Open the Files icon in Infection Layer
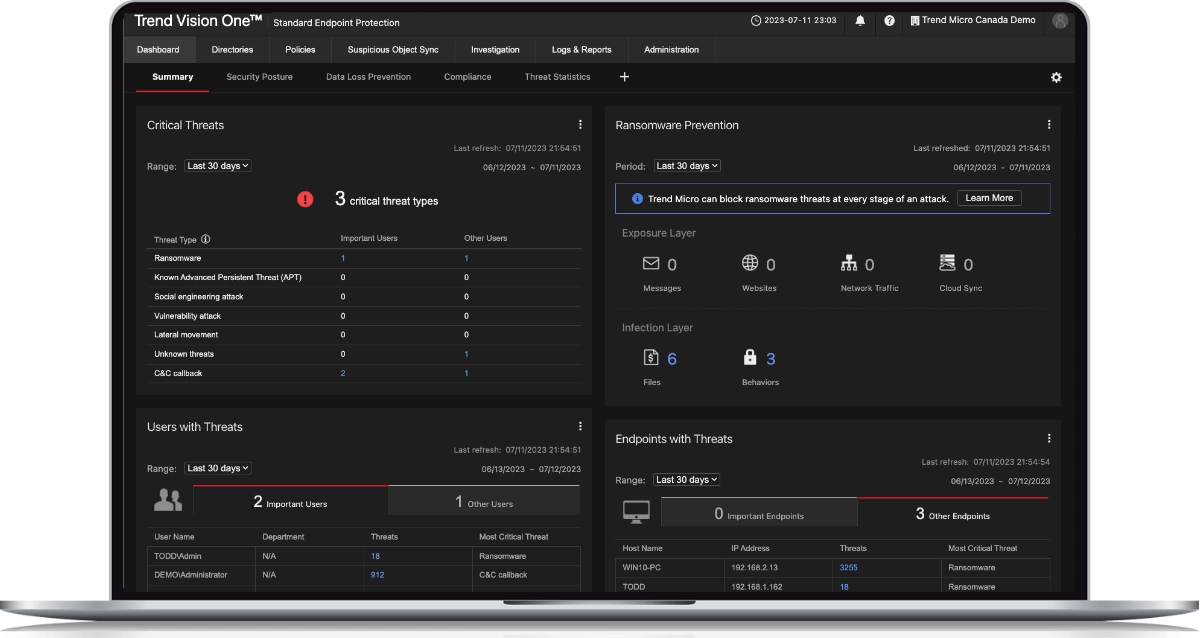The height and width of the screenshot is (638, 1200). [x=652, y=357]
